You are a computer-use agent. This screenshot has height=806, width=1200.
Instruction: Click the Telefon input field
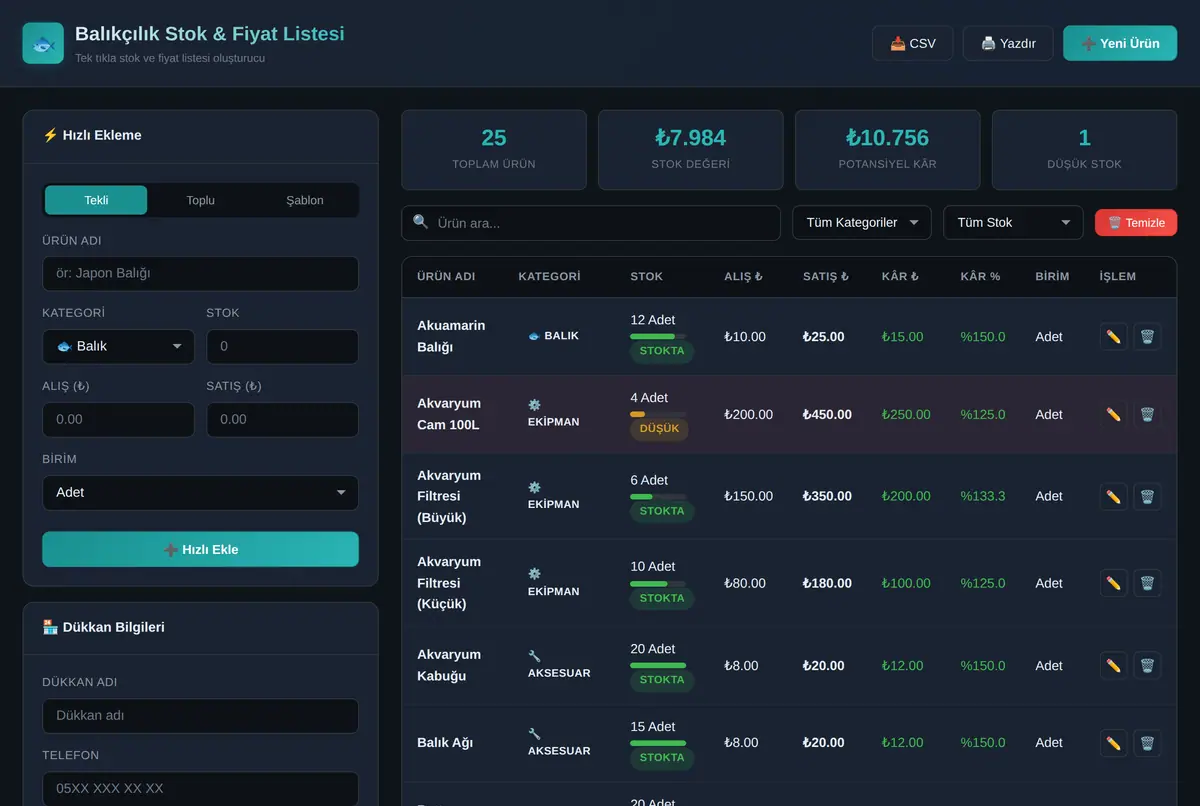pyautogui.click(x=200, y=788)
